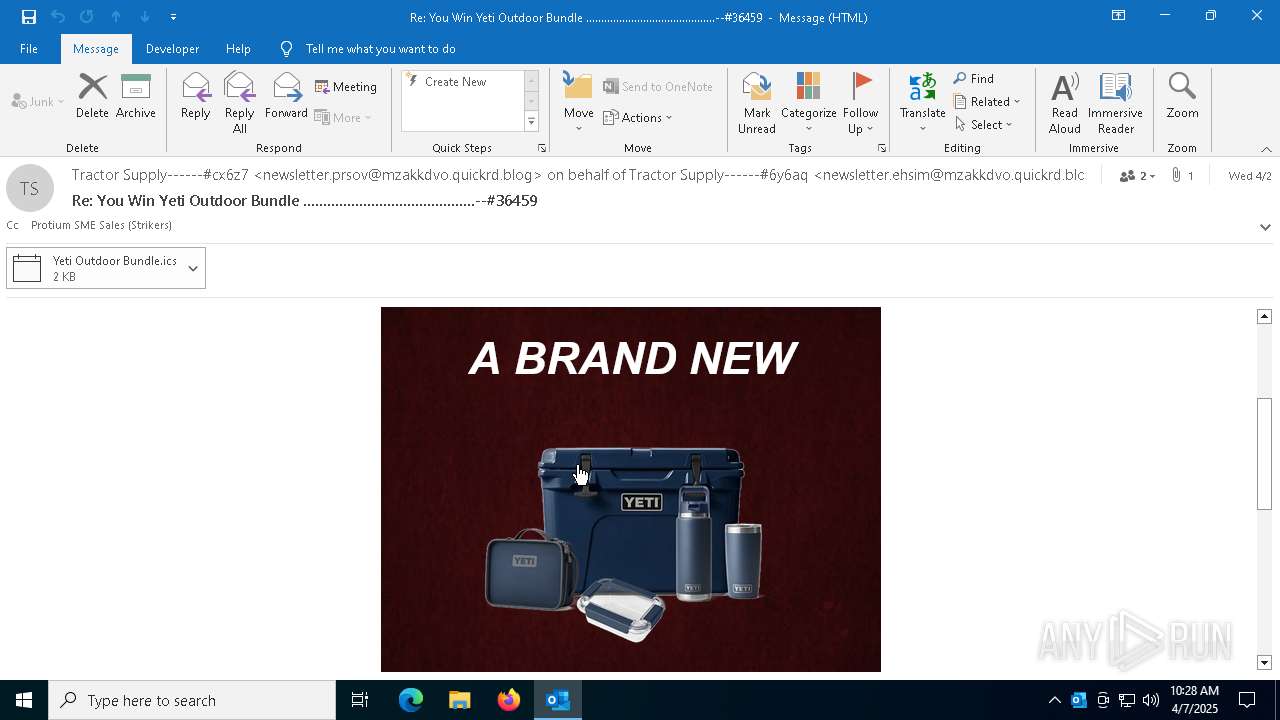Screen dimensions: 1280x720
Task: Click the Next Item down arrow
Action: pyautogui.click(x=145, y=17)
